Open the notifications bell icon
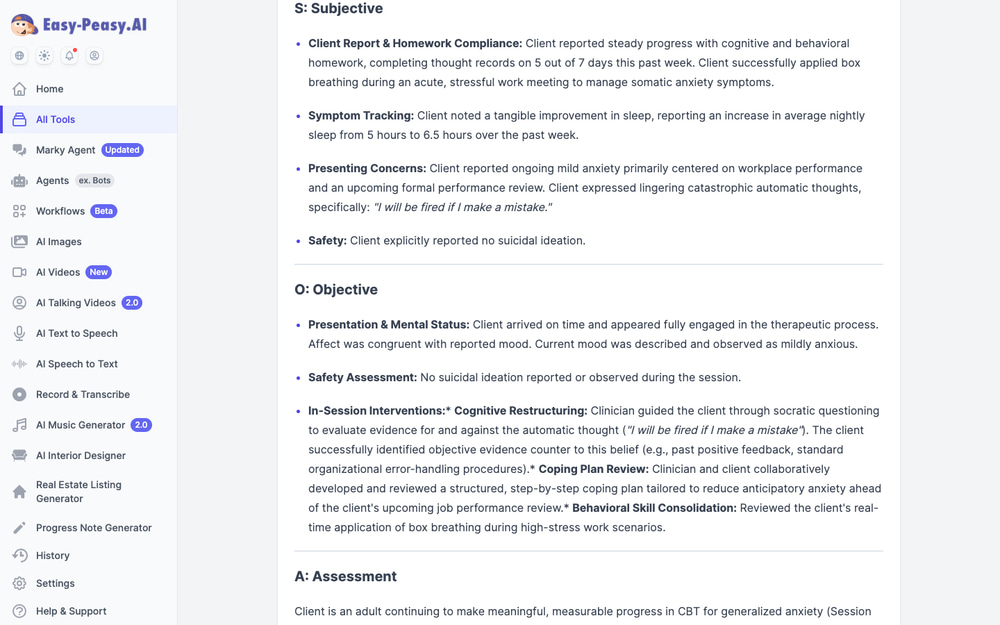1000x625 pixels. point(70,55)
